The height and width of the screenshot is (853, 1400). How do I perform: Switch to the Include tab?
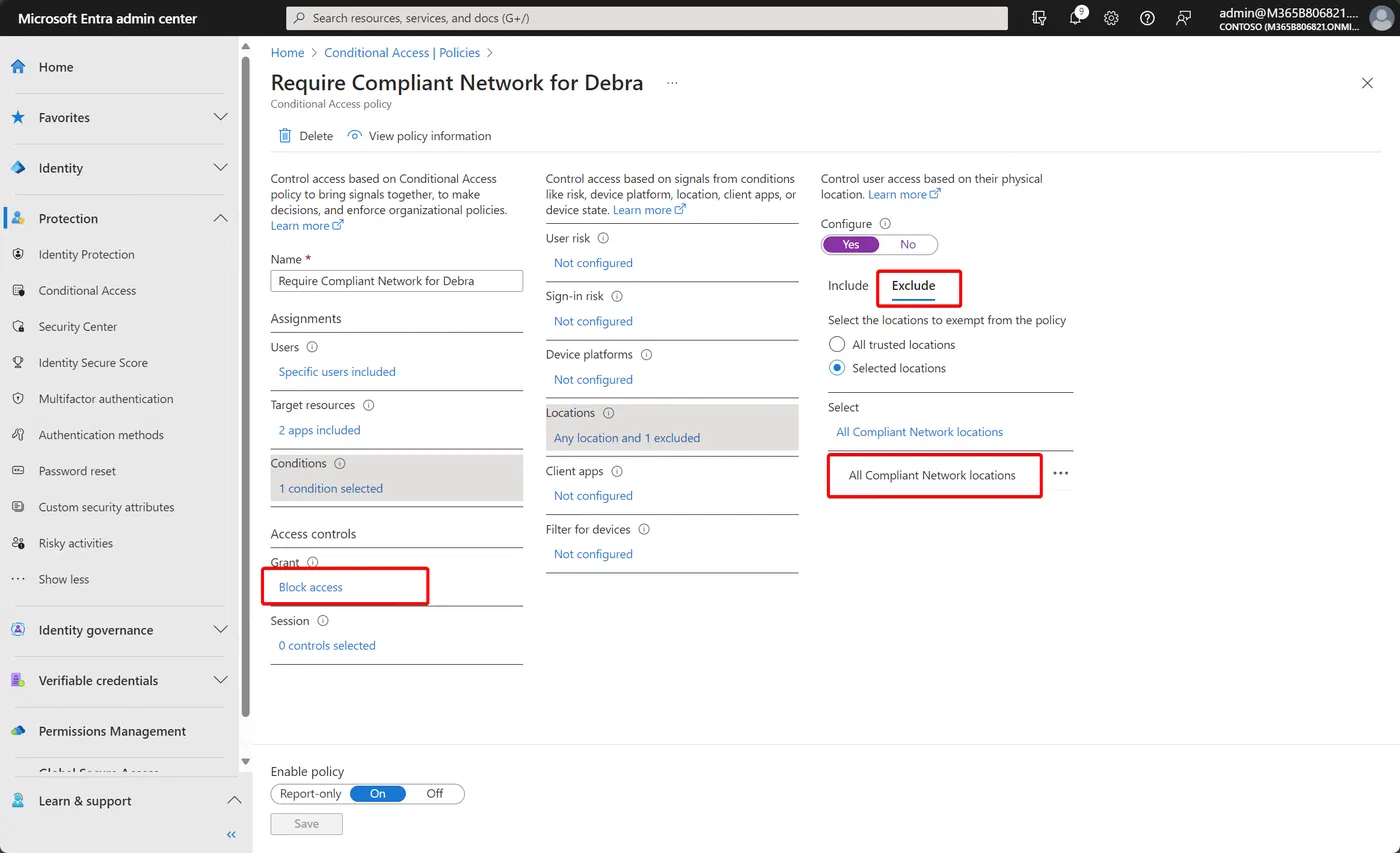tap(848, 286)
